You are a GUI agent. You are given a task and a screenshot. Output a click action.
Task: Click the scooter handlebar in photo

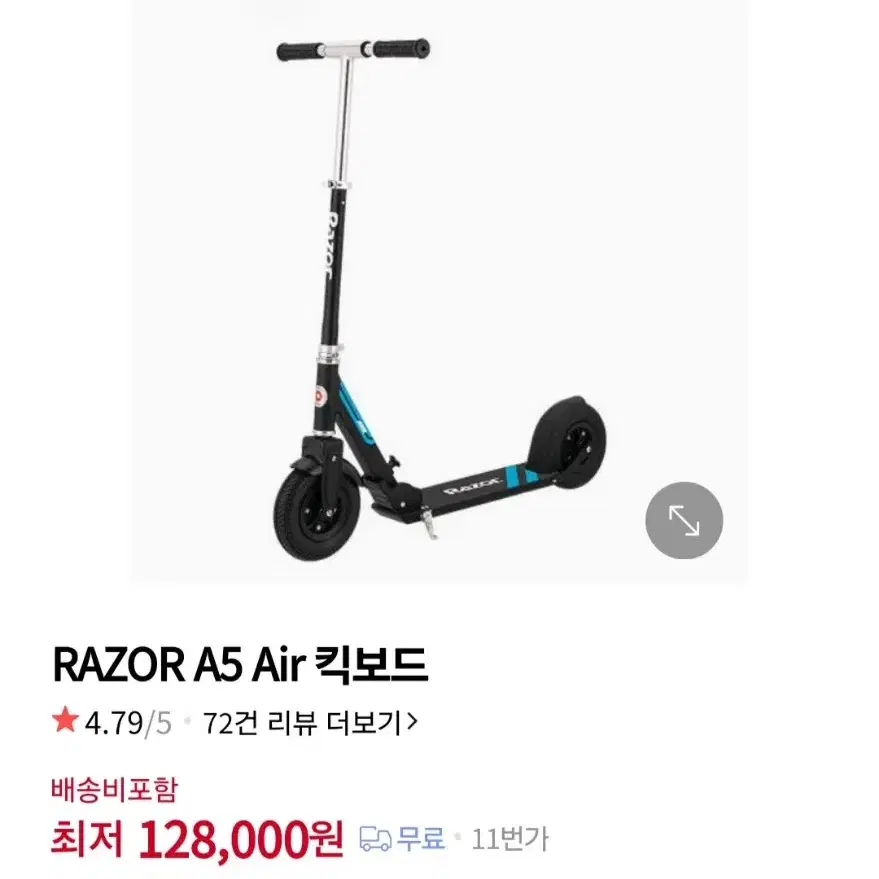353,50
